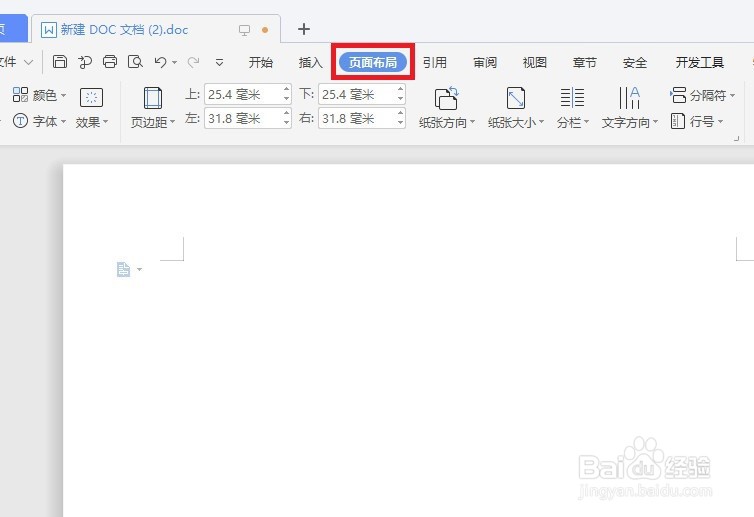Open the 字体 theme fonts dropdown
Screen dimensions: 754x517
click(x=39, y=121)
